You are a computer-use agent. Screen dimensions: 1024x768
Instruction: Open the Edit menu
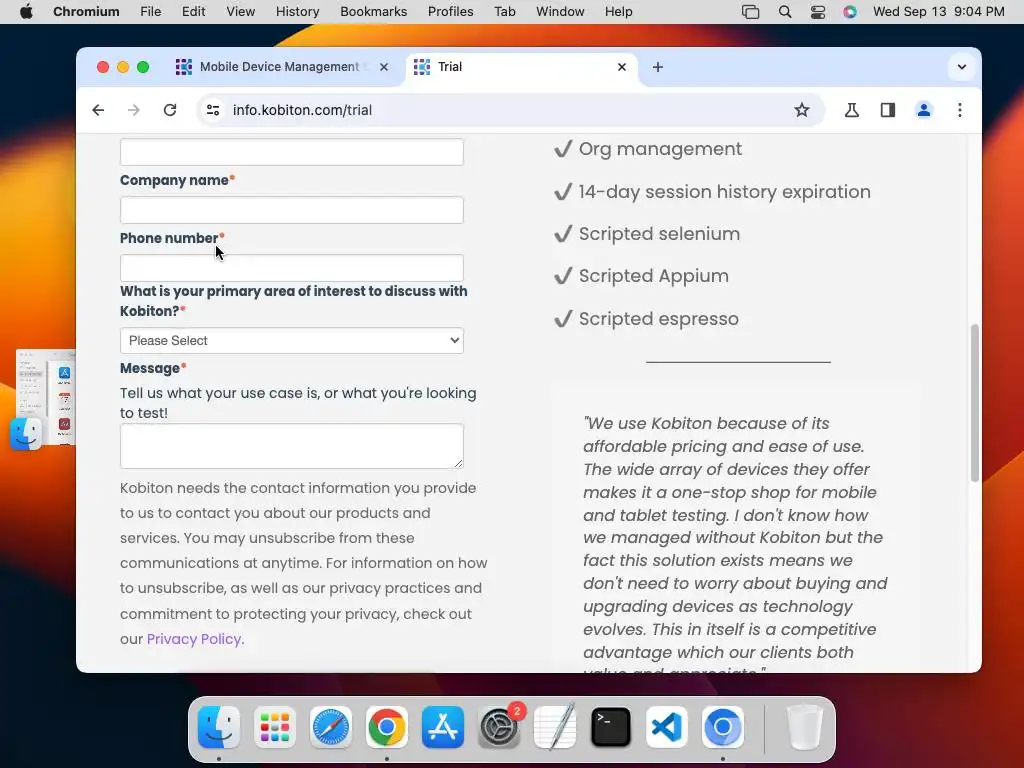(193, 12)
